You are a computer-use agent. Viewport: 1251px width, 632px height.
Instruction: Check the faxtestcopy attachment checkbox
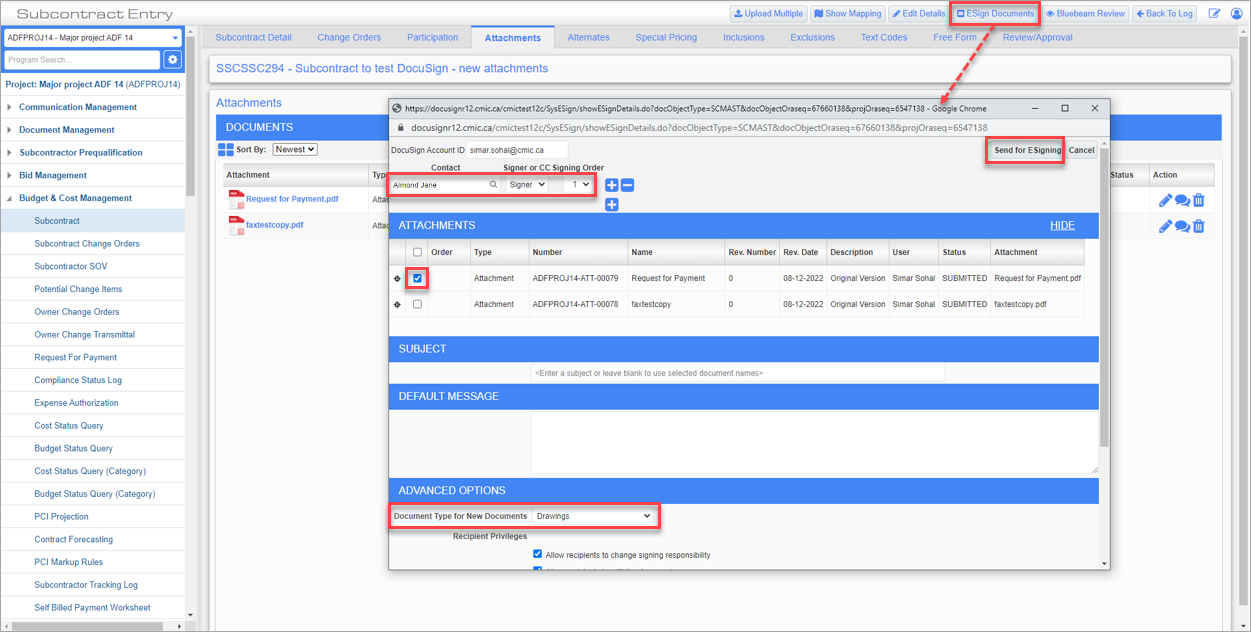(x=417, y=304)
